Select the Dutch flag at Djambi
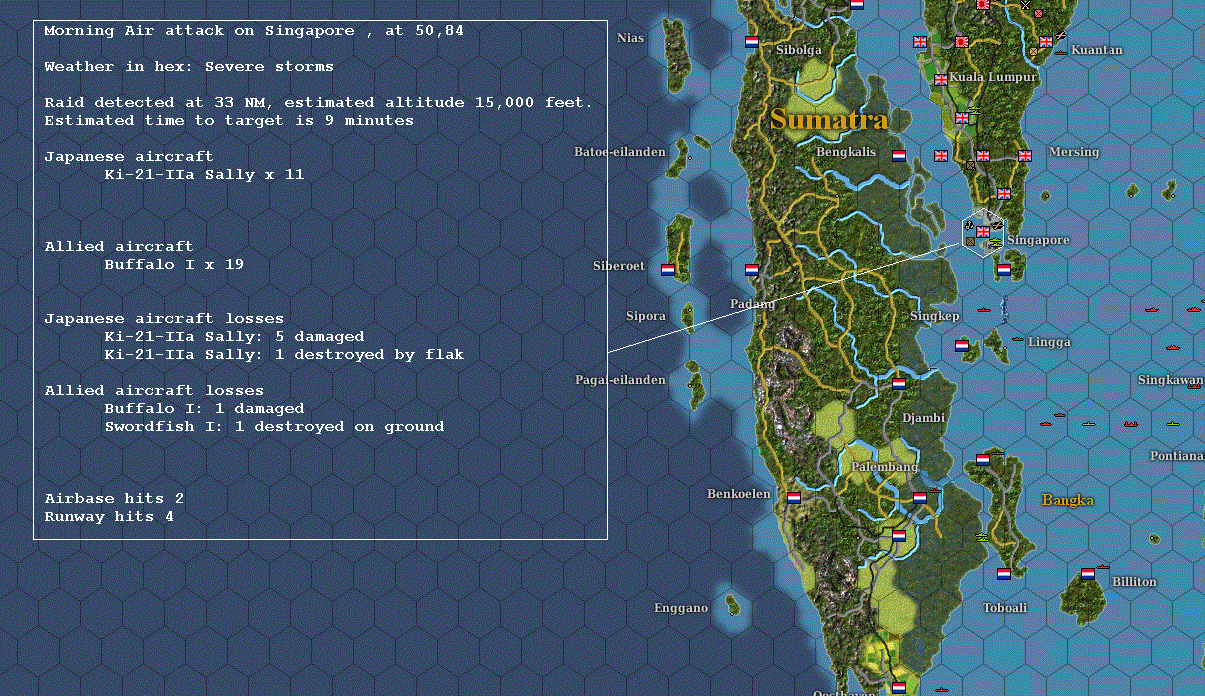Screen dimensions: 1205x696 (898, 383)
